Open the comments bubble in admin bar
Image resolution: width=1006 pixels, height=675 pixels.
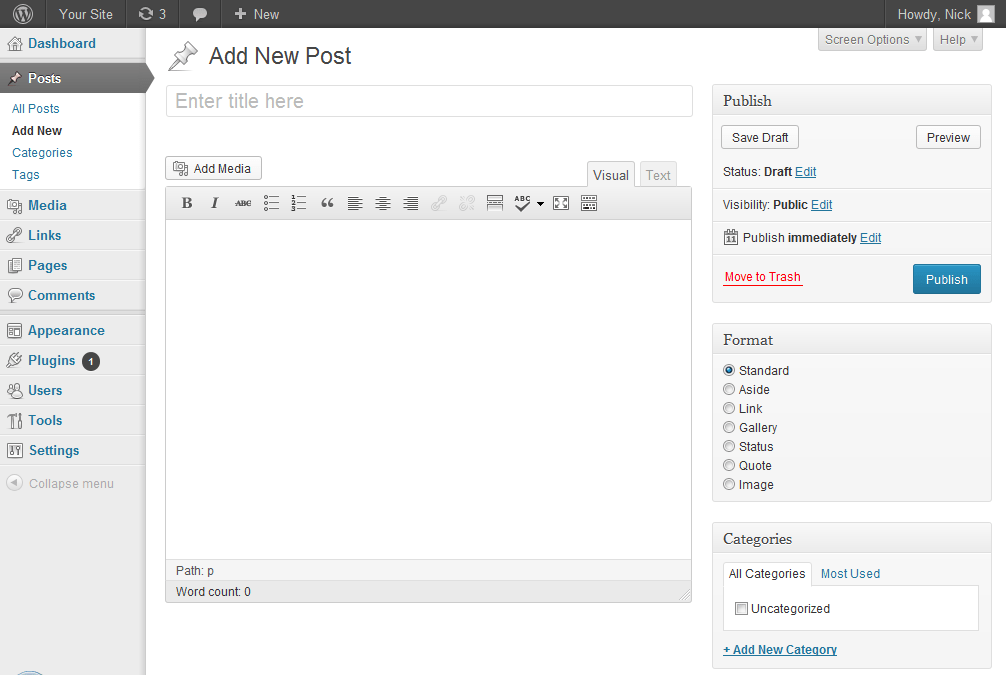click(200, 14)
